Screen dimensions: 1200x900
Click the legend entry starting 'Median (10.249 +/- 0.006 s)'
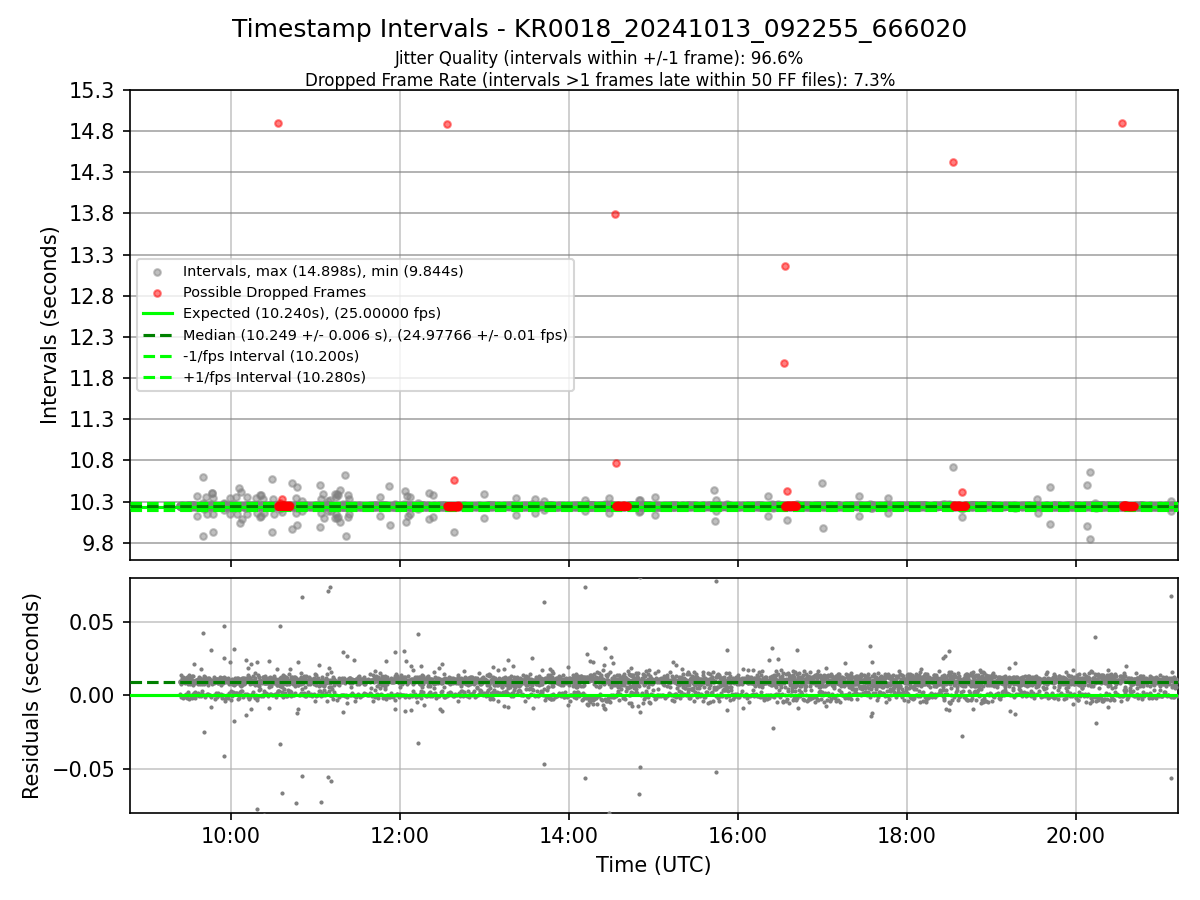[x=375, y=335]
